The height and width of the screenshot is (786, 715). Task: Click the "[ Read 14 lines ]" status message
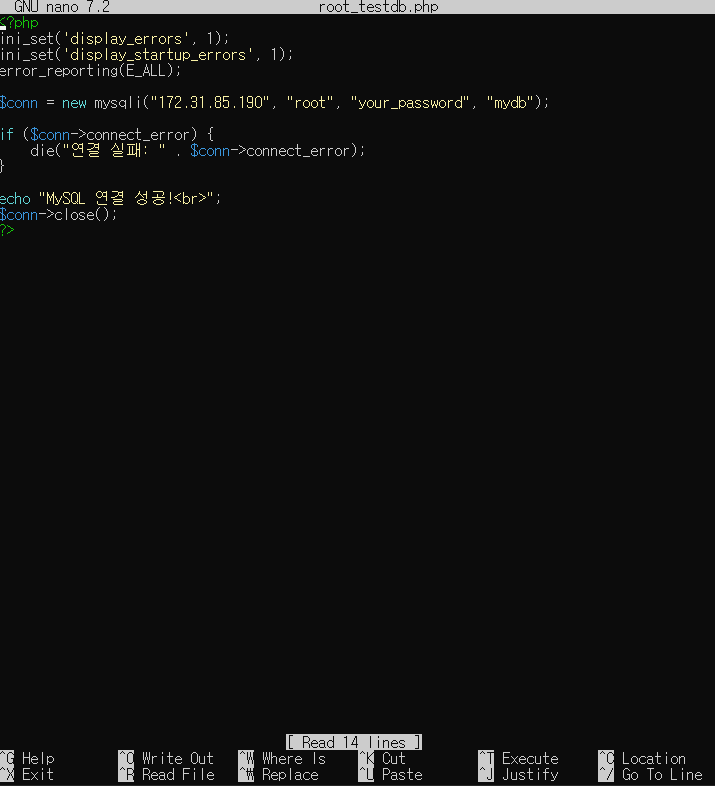(x=354, y=742)
